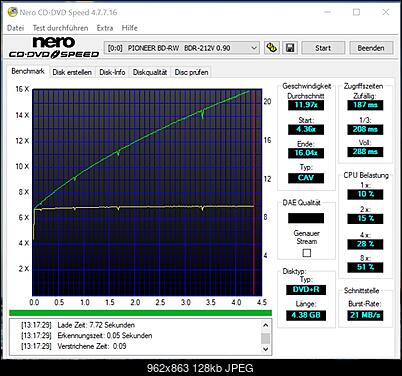This screenshot has height=376, width=402.
Task: Click the Beenden button
Action: click(x=371, y=48)
